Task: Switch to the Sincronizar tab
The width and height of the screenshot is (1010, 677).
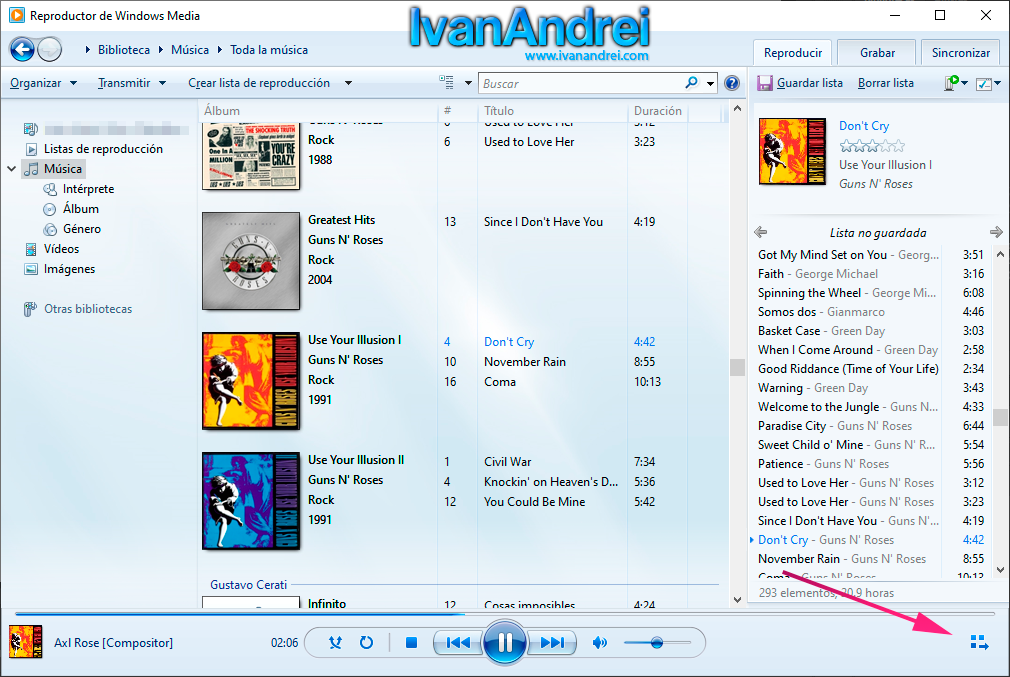Action: [x=960, y=53]
